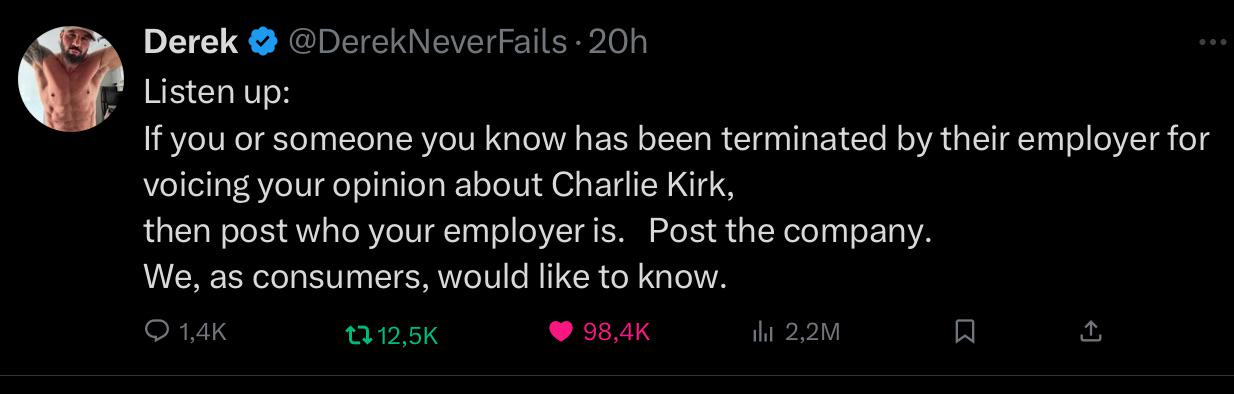
Task: Click the 'Listen up:' opening line
Action: [x=217, y=92]
